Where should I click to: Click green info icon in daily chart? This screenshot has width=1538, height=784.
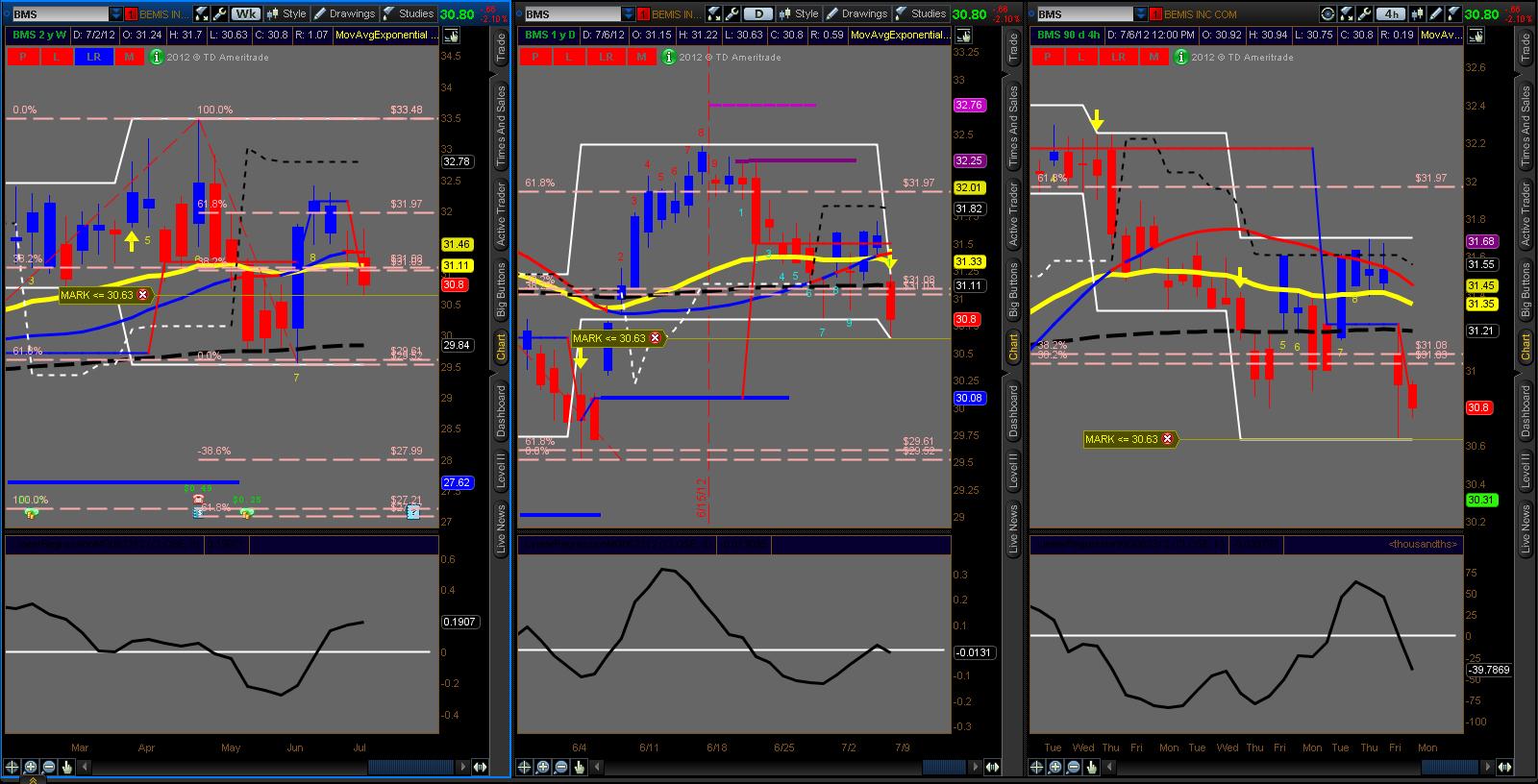pyautogui.click(x=669, y=57)
